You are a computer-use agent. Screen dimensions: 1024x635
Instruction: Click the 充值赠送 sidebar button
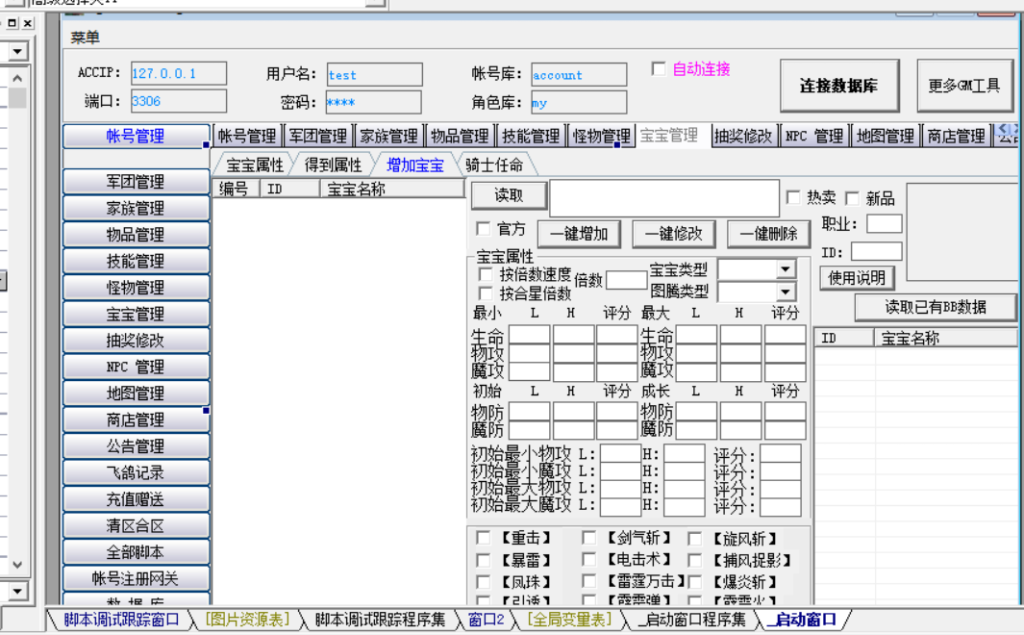point(136,499)
